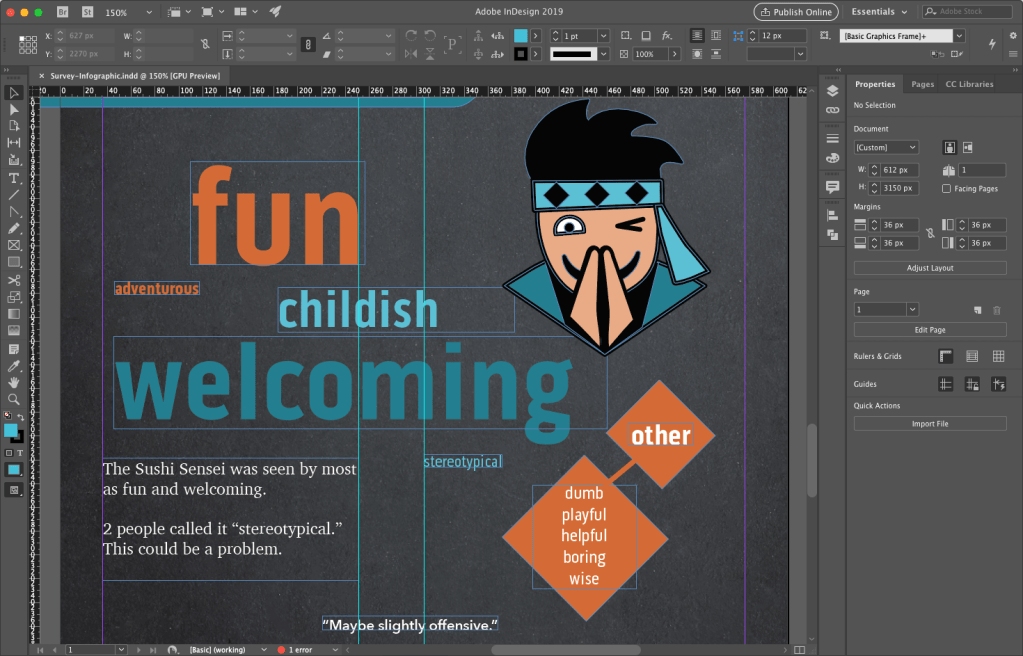Viewport: 1023px width, 656px height.
Task: Choose the Selection tool
Action: 13,92
